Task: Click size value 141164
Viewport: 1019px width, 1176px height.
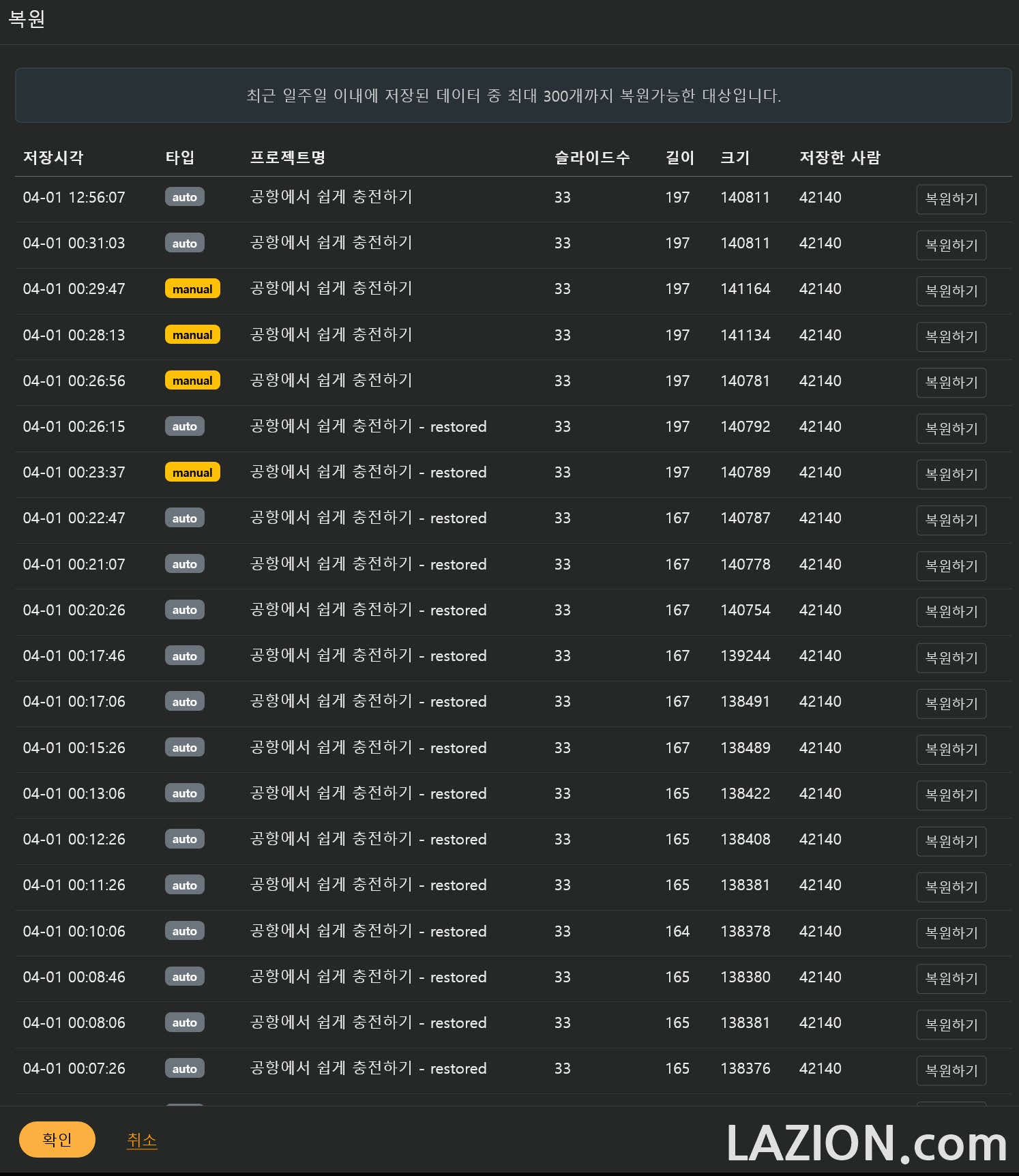Action: click(745, 289)
